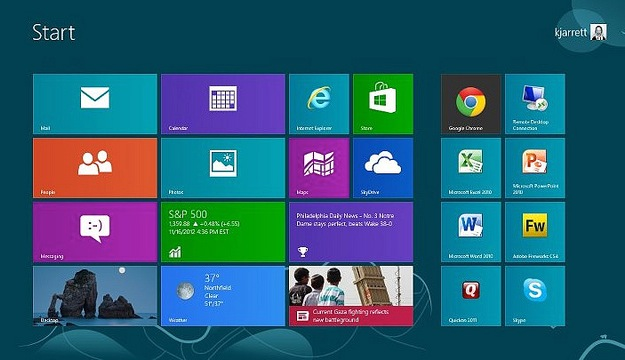Open the Windows Store tile

[x=383, y=104]
